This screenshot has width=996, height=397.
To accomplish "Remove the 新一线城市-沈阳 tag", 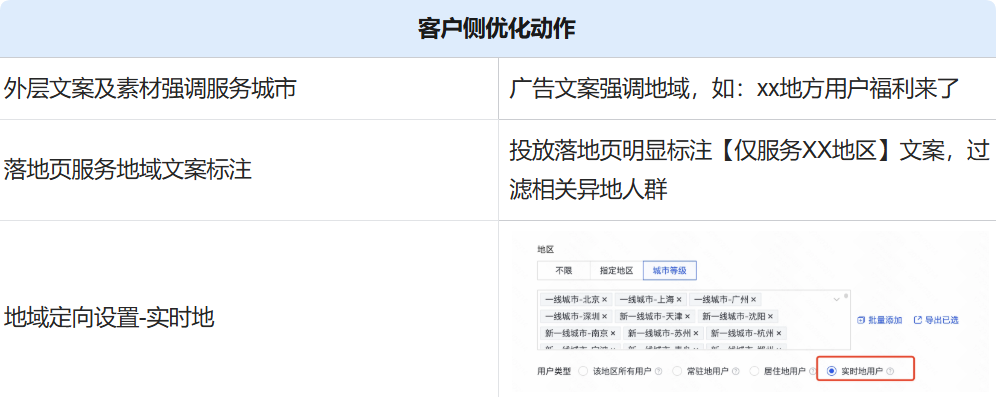I will pyautogui.click(x=770, y=316).
